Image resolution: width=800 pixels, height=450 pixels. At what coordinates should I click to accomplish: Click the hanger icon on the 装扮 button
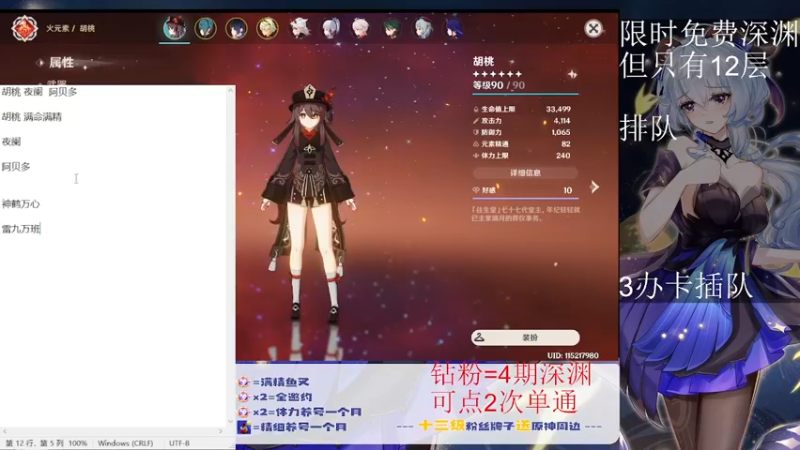tap(479, 337)
